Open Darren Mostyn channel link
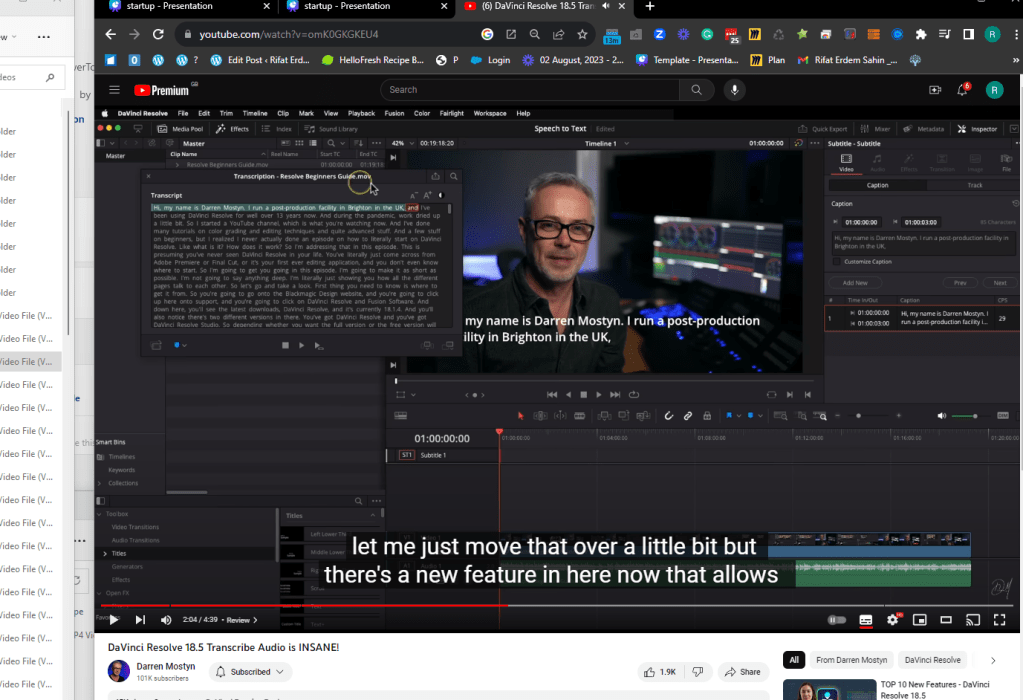1023x700 pixels. point(166,666)
